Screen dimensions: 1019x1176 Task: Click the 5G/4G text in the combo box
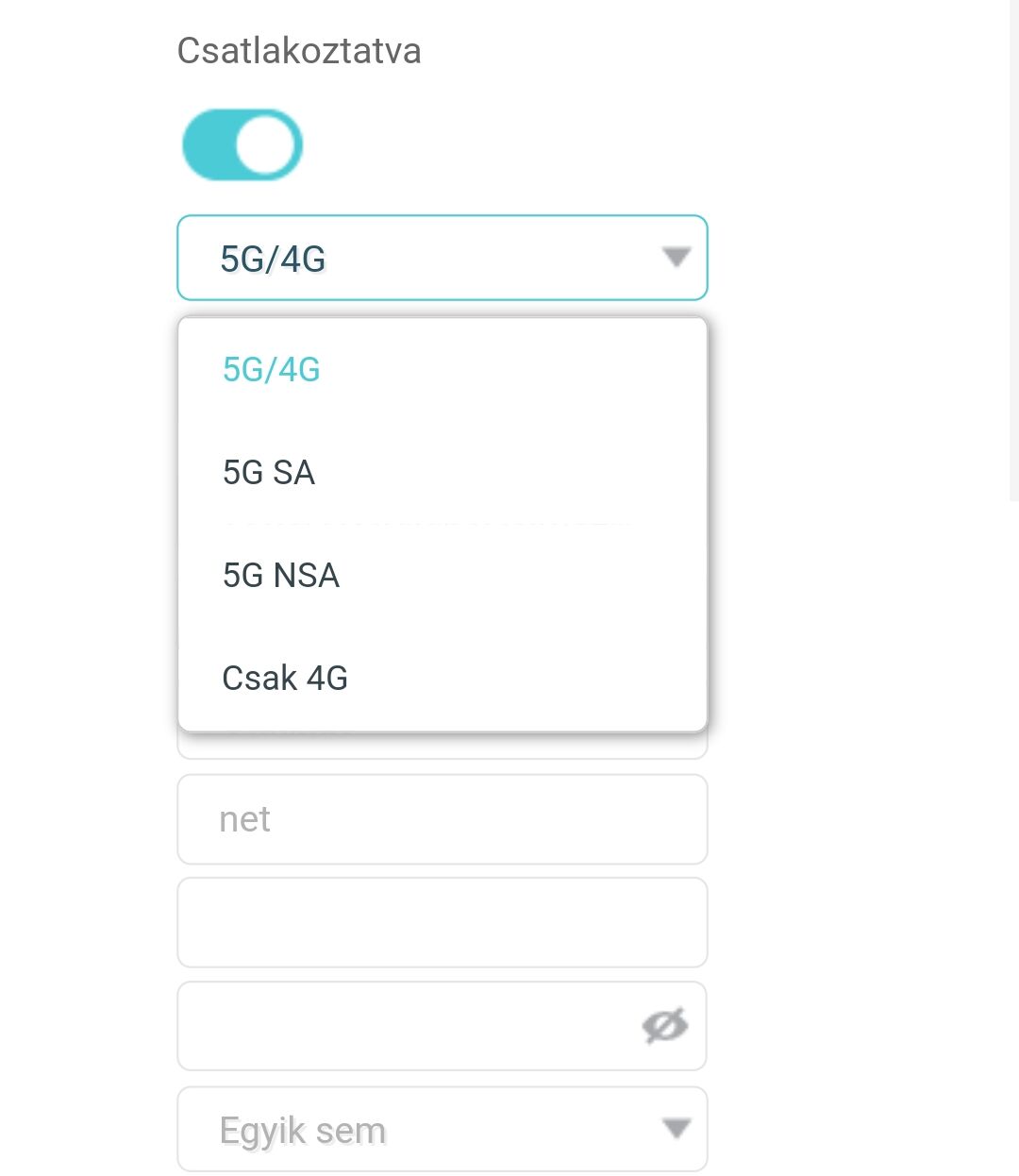tap(273, 259)
